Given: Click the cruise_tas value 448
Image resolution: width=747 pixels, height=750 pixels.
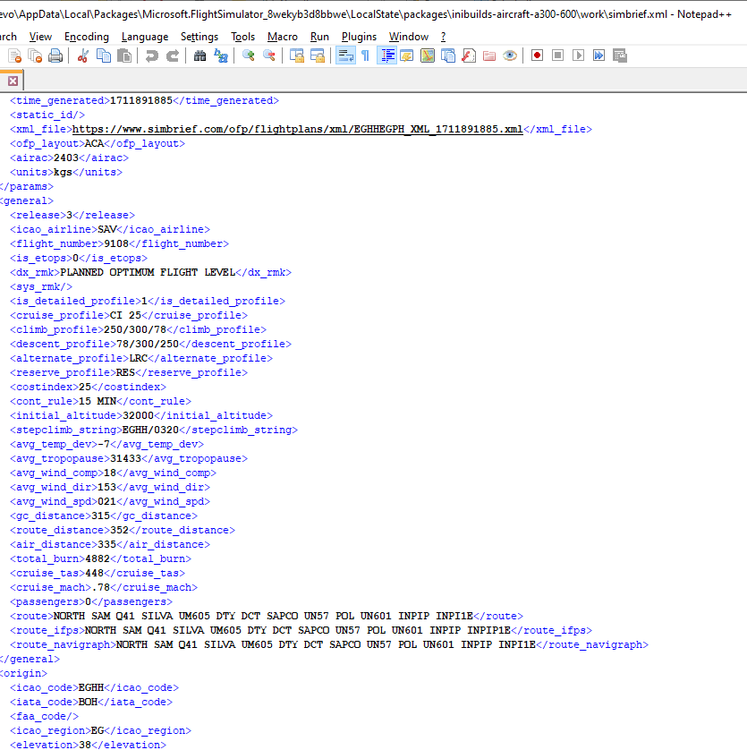Looking at the screenshot, I should (x=94, y=573).
